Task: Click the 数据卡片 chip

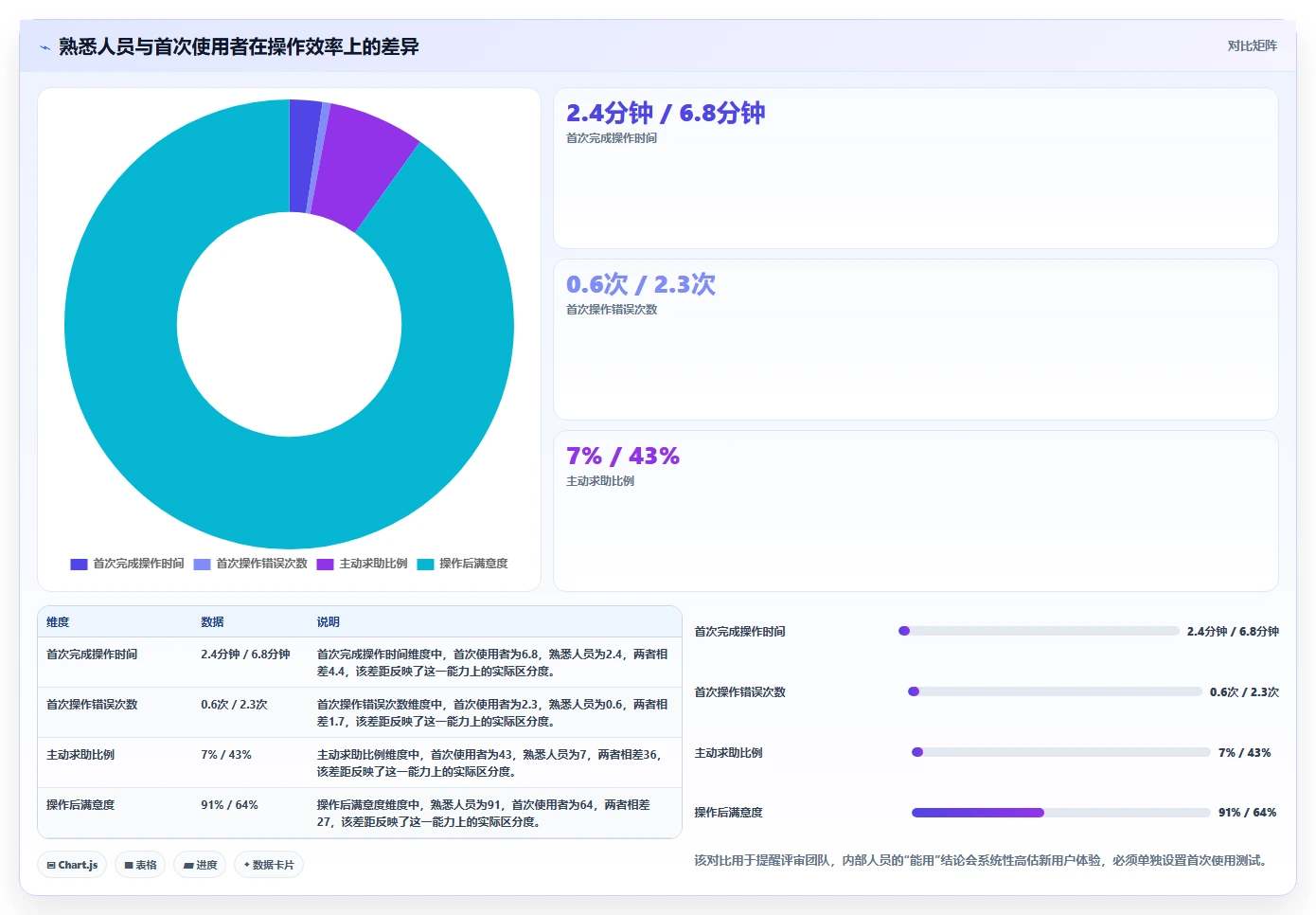Action: pos(269,865)
